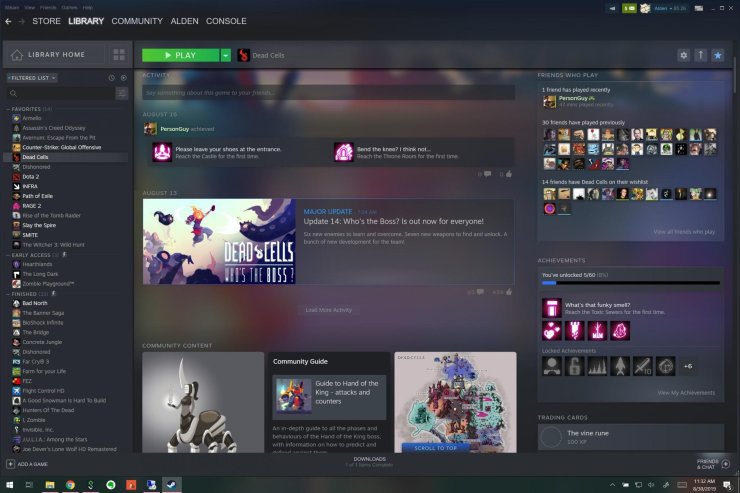Collapse the Favorites category in game list
This screenshot has height=493, width=740.
[x=8, y=108]
